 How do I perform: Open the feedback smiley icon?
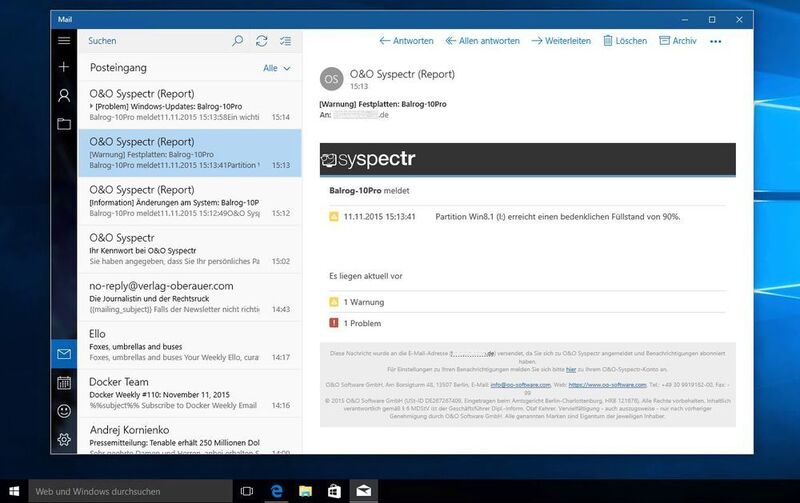click(x=64, y=411)
